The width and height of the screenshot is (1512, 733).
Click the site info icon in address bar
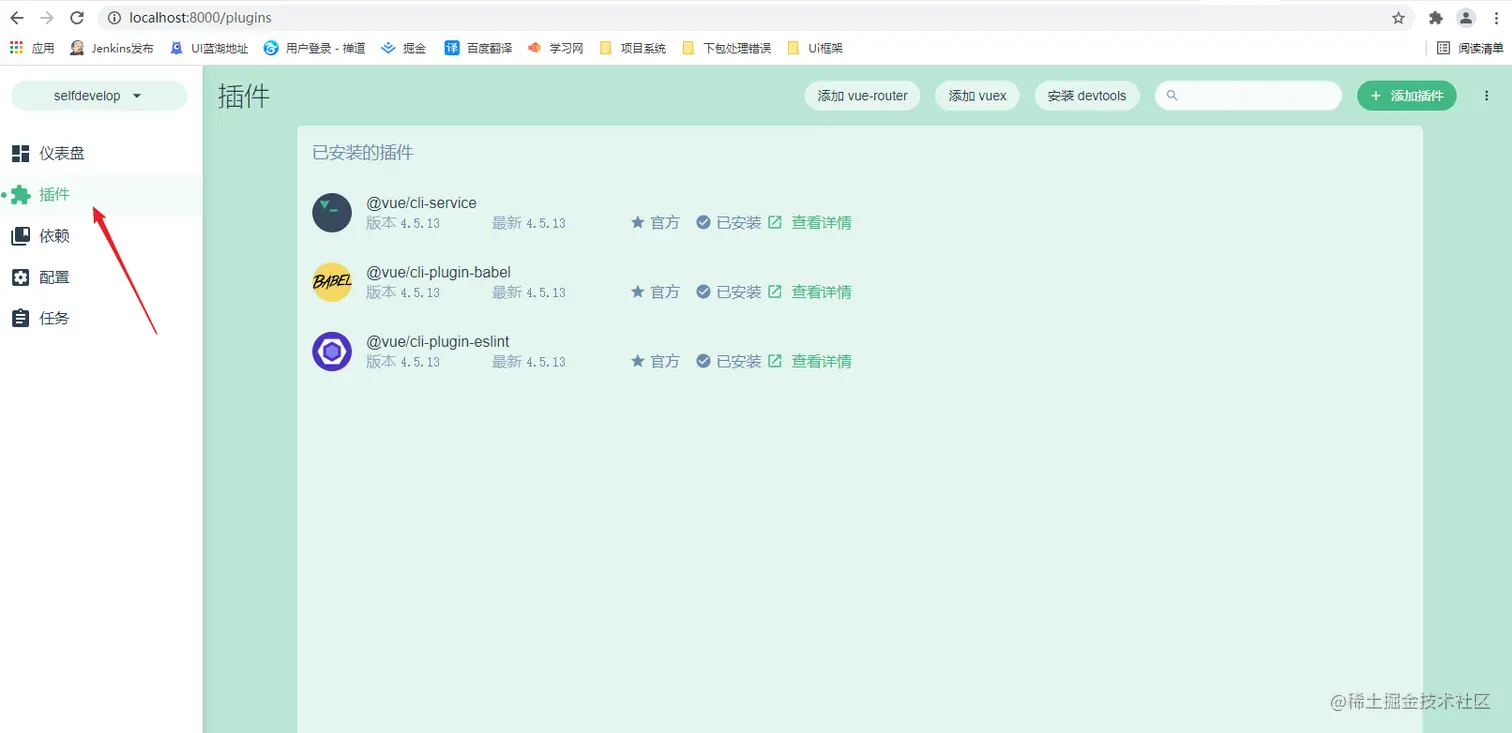(x=113, y=18)
